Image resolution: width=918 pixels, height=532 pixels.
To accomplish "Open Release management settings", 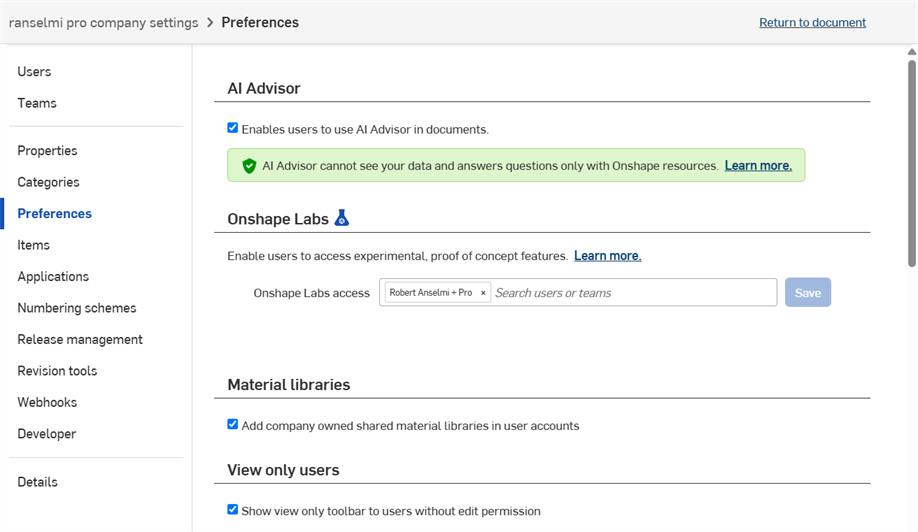I will (x=80, y=339).
